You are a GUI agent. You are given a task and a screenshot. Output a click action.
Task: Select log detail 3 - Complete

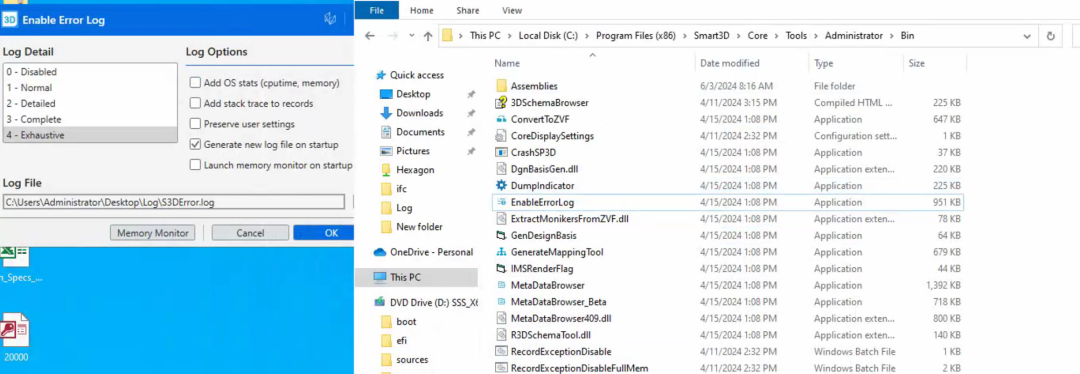90,119
